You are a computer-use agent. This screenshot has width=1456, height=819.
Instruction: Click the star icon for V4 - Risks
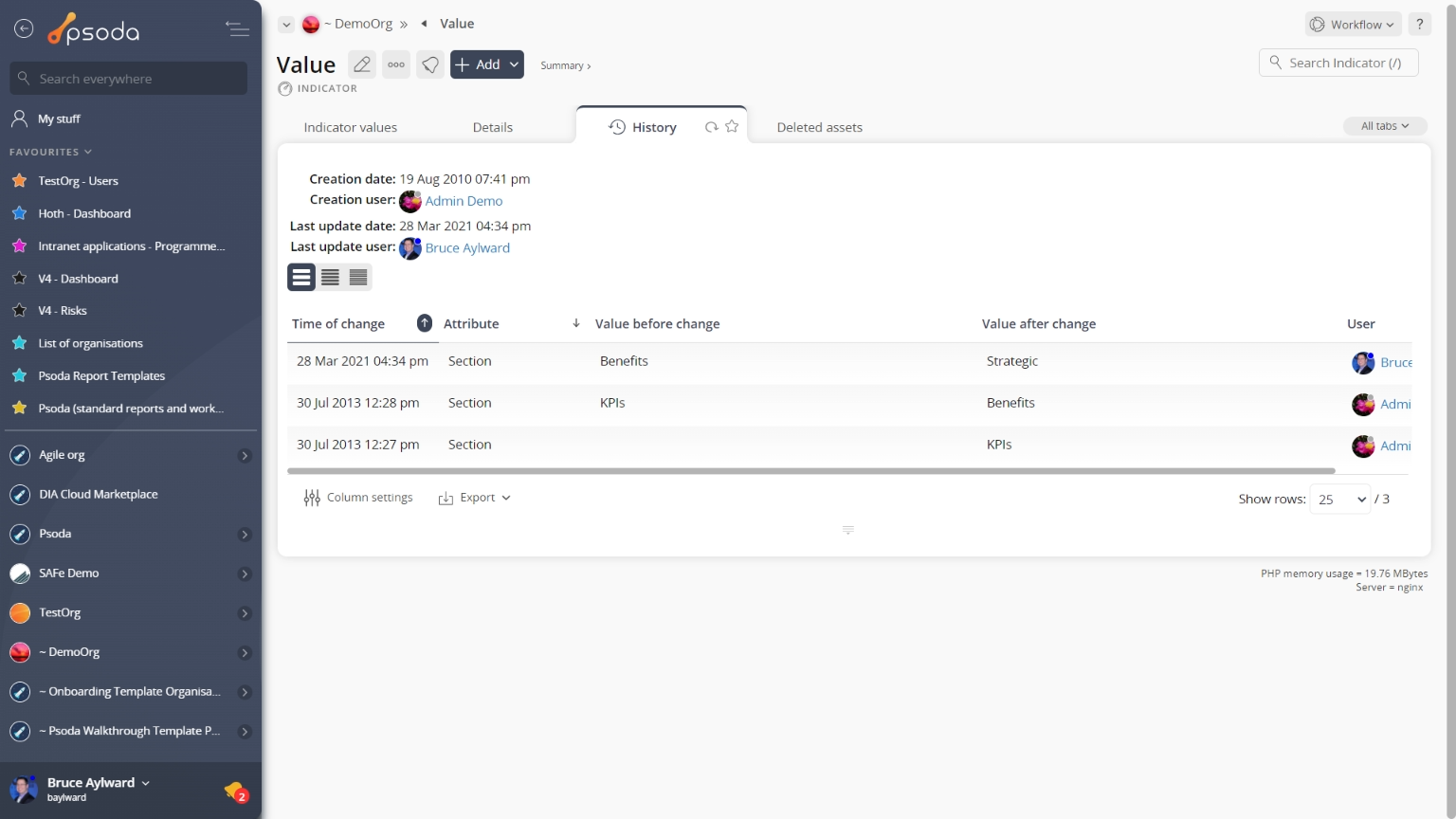coord(19,310)
